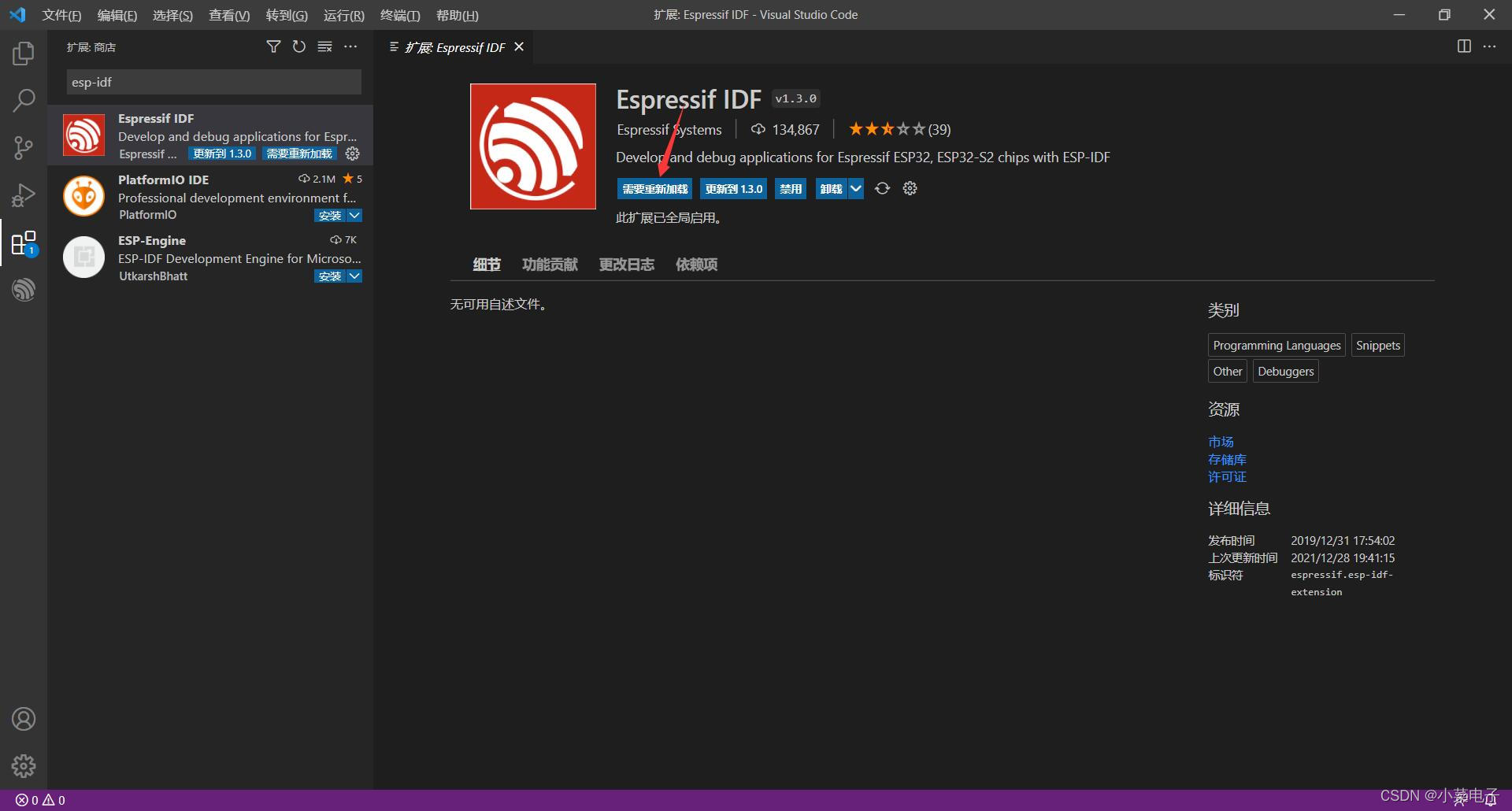This screenshot has height=811, width=1512.
Task: Click sync icon beside uninstall button
Action: [882, 189]
